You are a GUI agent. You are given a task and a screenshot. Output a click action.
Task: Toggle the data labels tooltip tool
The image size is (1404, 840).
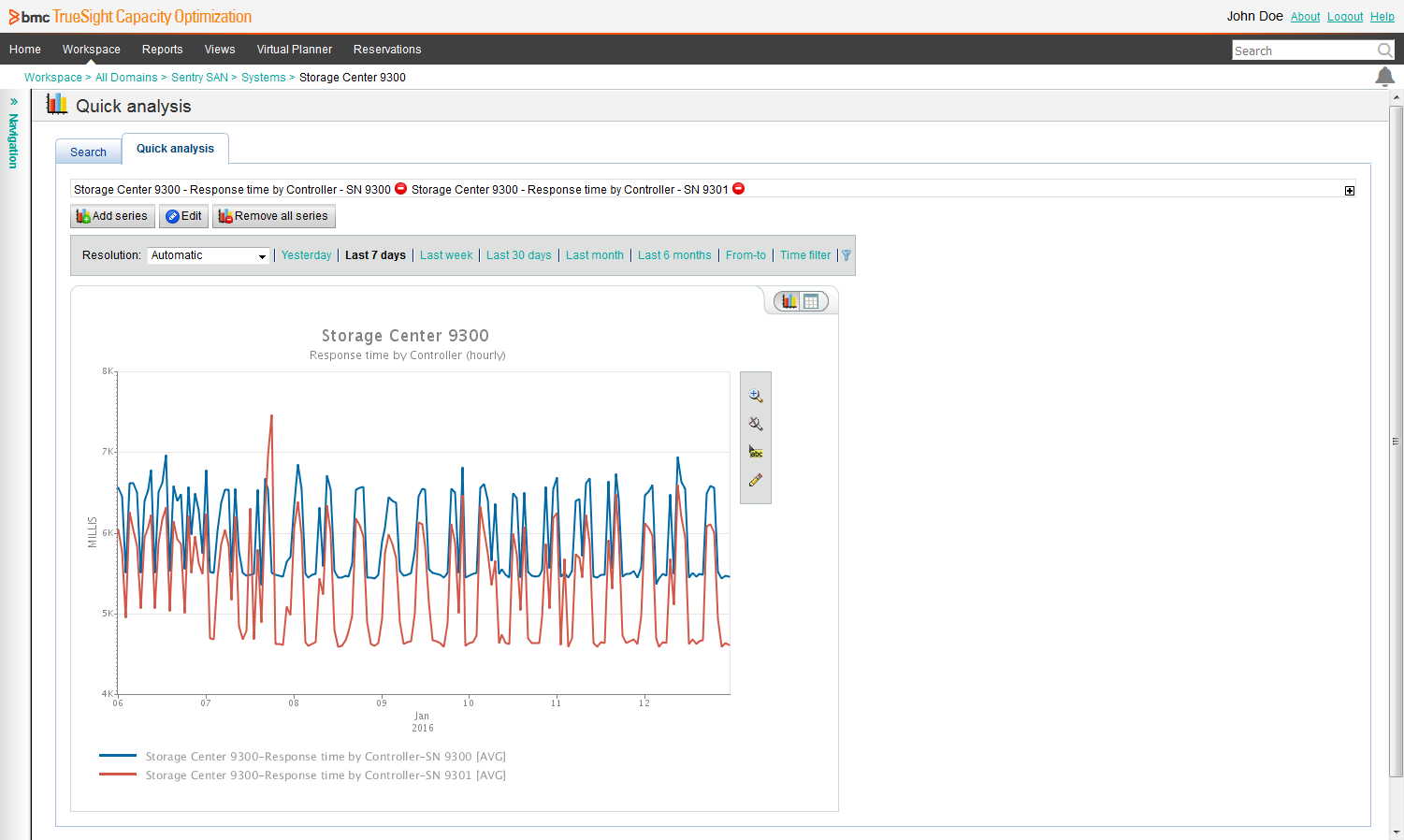click(756, 452)
